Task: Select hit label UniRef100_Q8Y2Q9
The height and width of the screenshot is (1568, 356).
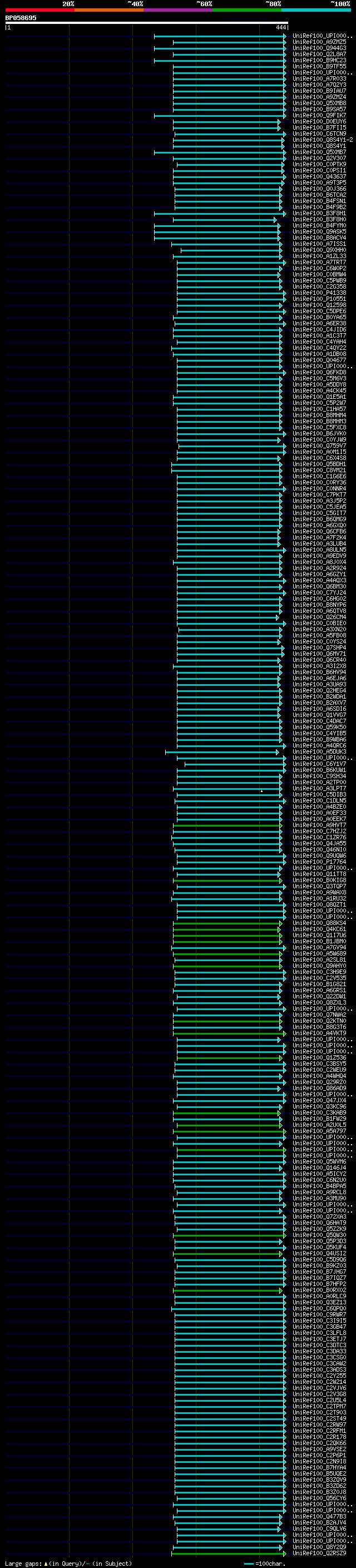Action: coord(319,1547)
